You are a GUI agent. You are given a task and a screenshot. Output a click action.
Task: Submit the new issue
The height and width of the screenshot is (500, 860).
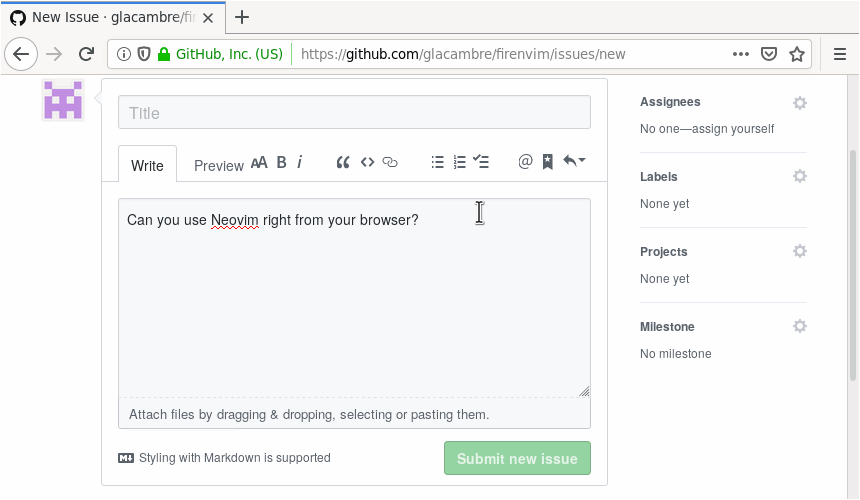tap(517, 458)
